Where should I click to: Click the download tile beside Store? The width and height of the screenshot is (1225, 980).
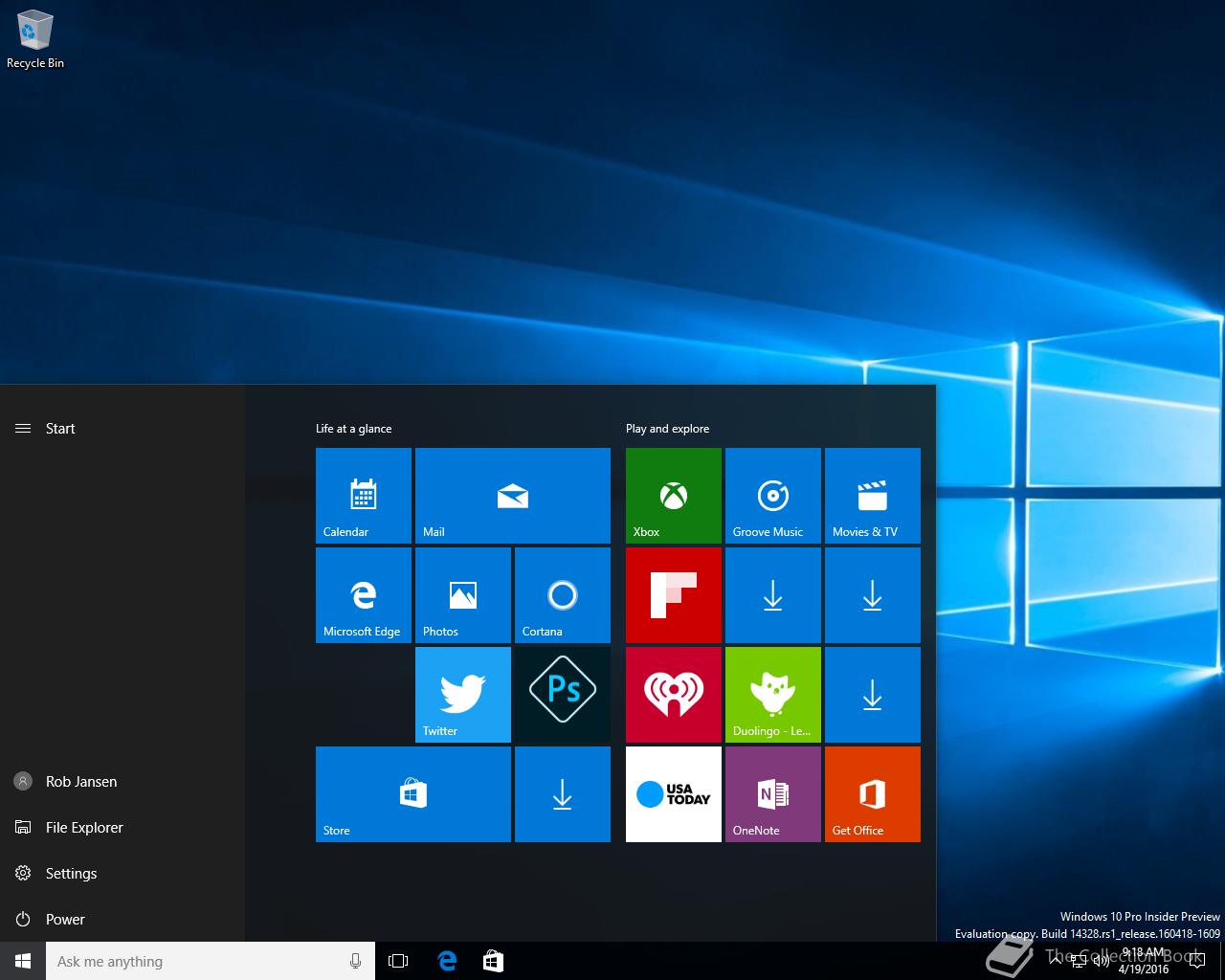(563, 794)
